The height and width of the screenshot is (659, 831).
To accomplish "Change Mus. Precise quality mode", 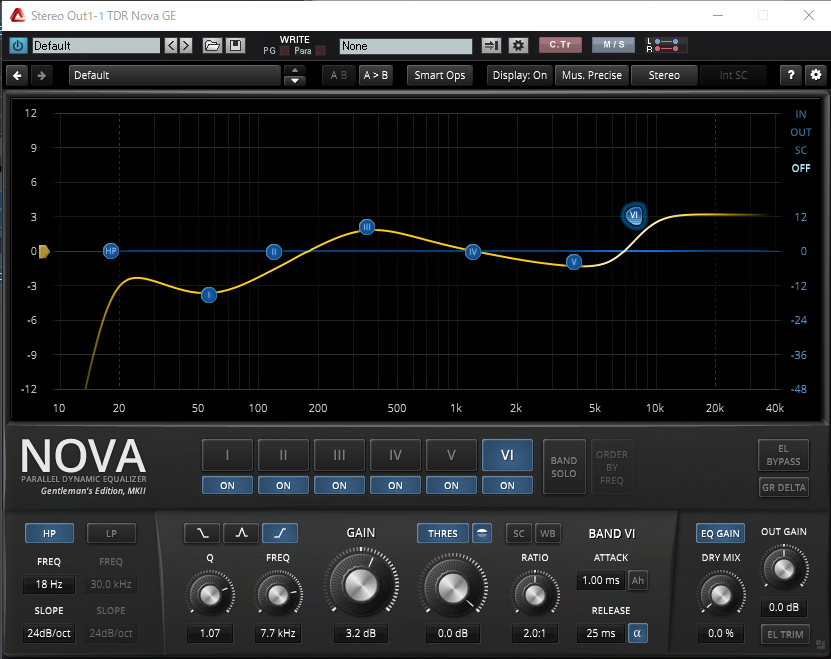I will tap(592, 75).
